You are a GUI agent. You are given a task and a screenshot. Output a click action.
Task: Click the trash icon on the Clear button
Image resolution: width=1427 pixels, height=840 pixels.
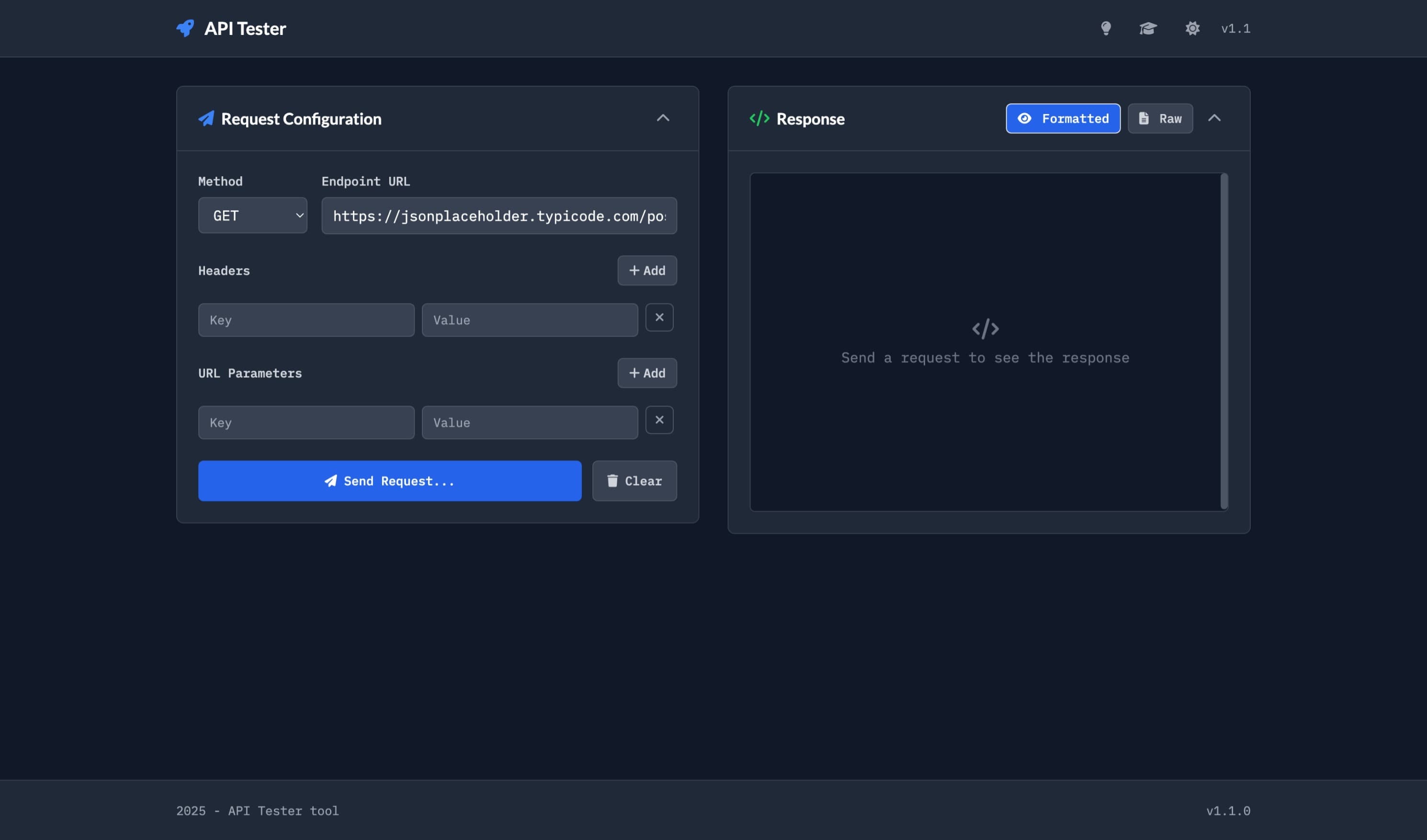point(612,480)
